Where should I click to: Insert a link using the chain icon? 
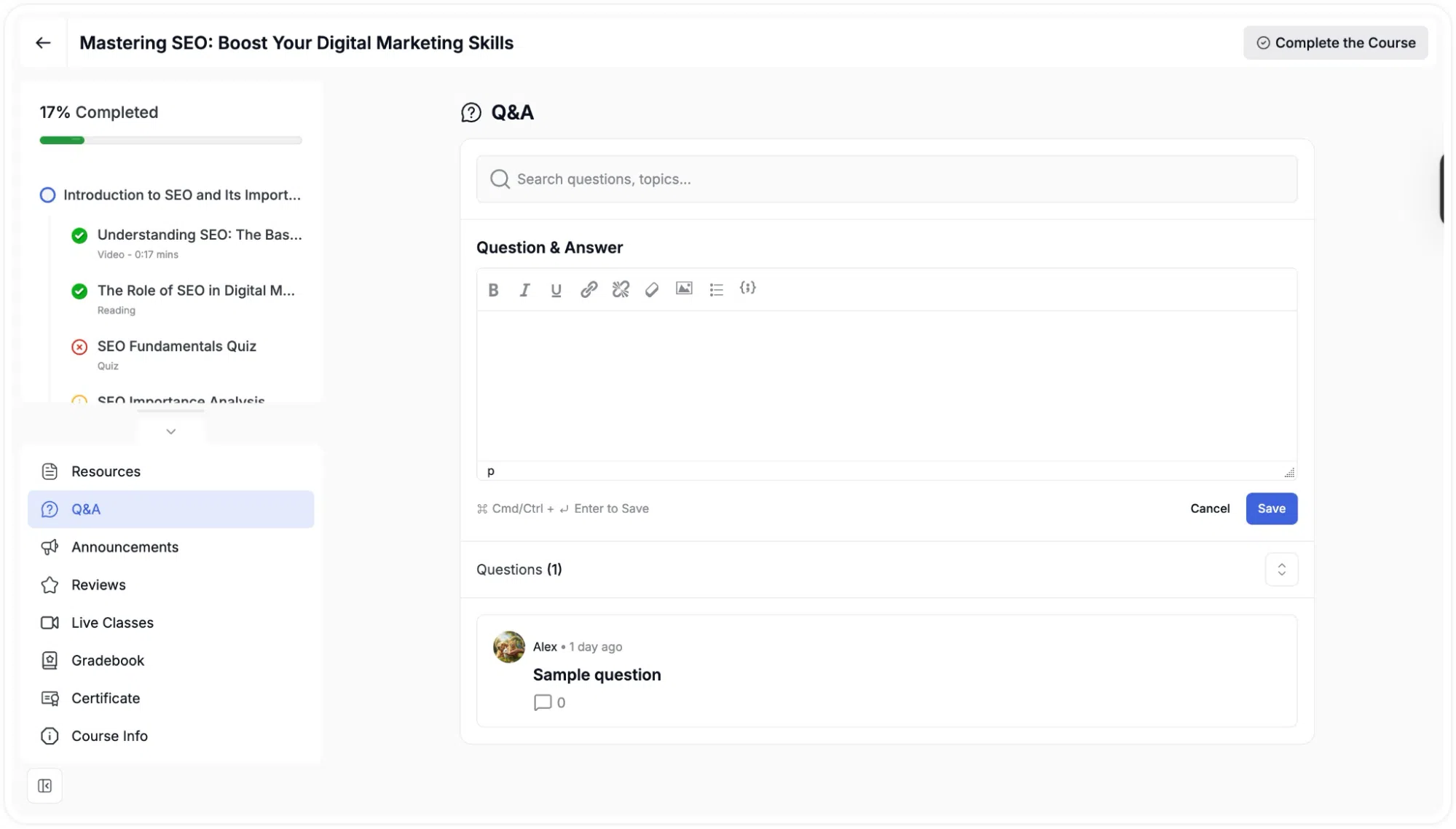(x=589, y=289)
